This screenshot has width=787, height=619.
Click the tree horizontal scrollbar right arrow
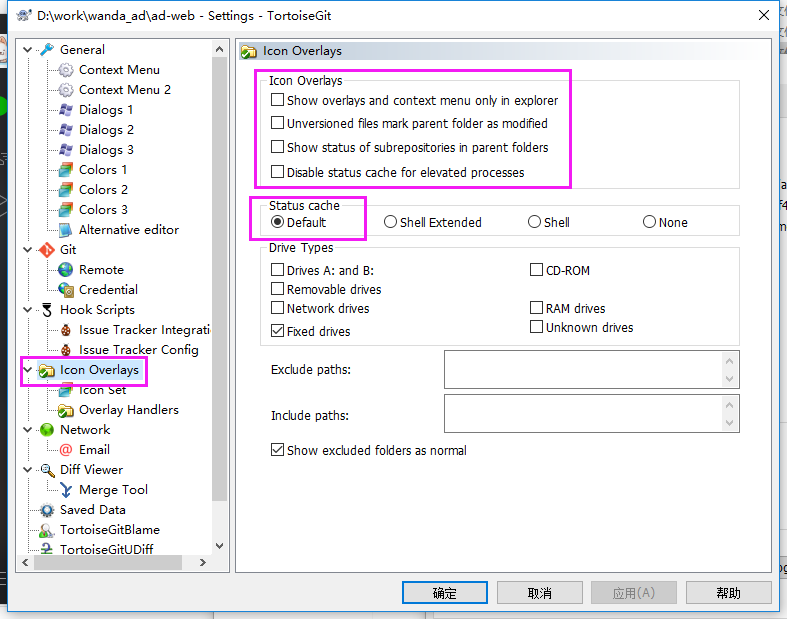coord(203,563)
